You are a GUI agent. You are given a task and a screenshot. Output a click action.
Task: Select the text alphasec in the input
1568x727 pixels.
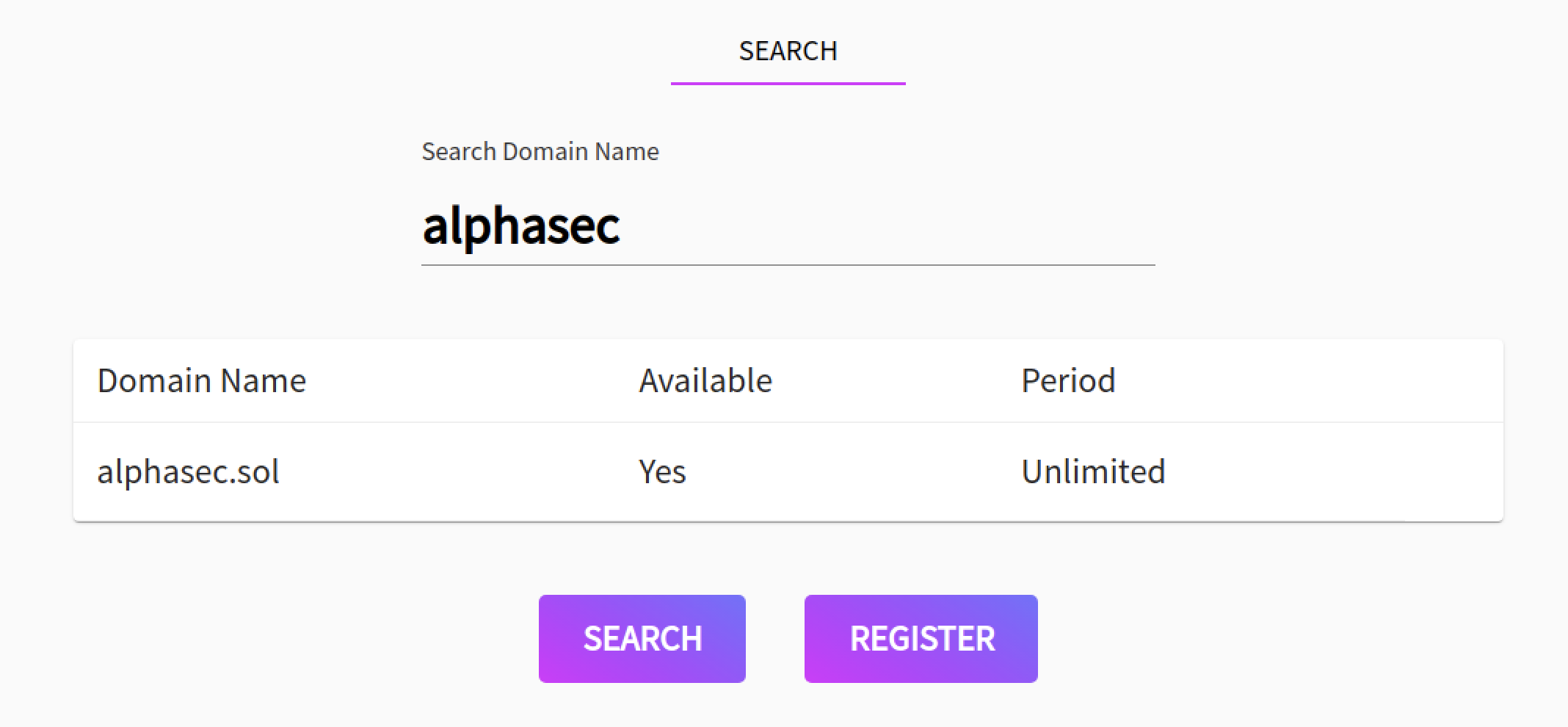coord(521,226)
